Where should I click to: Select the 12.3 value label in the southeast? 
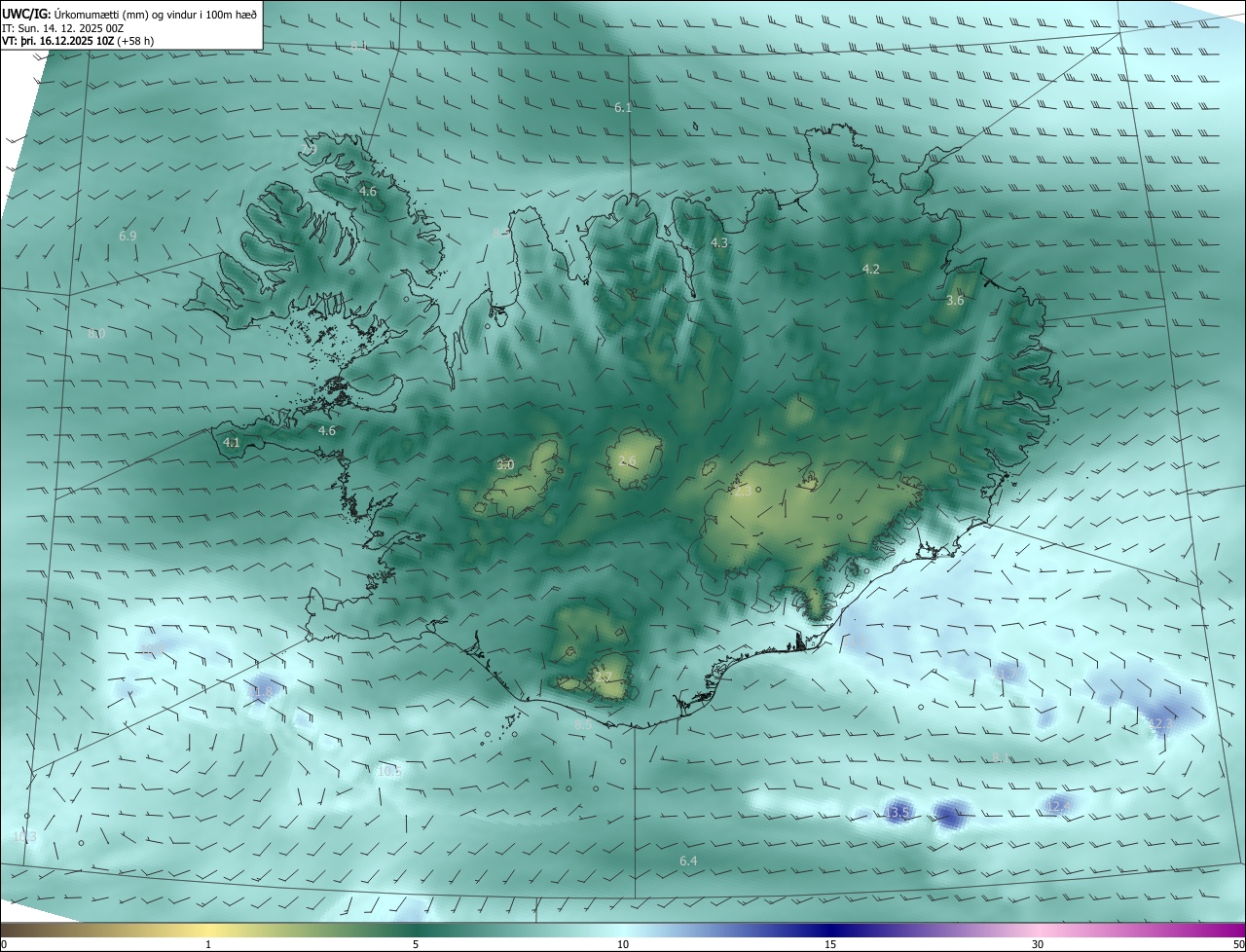pyautogui.click(x=1159, y=725)
